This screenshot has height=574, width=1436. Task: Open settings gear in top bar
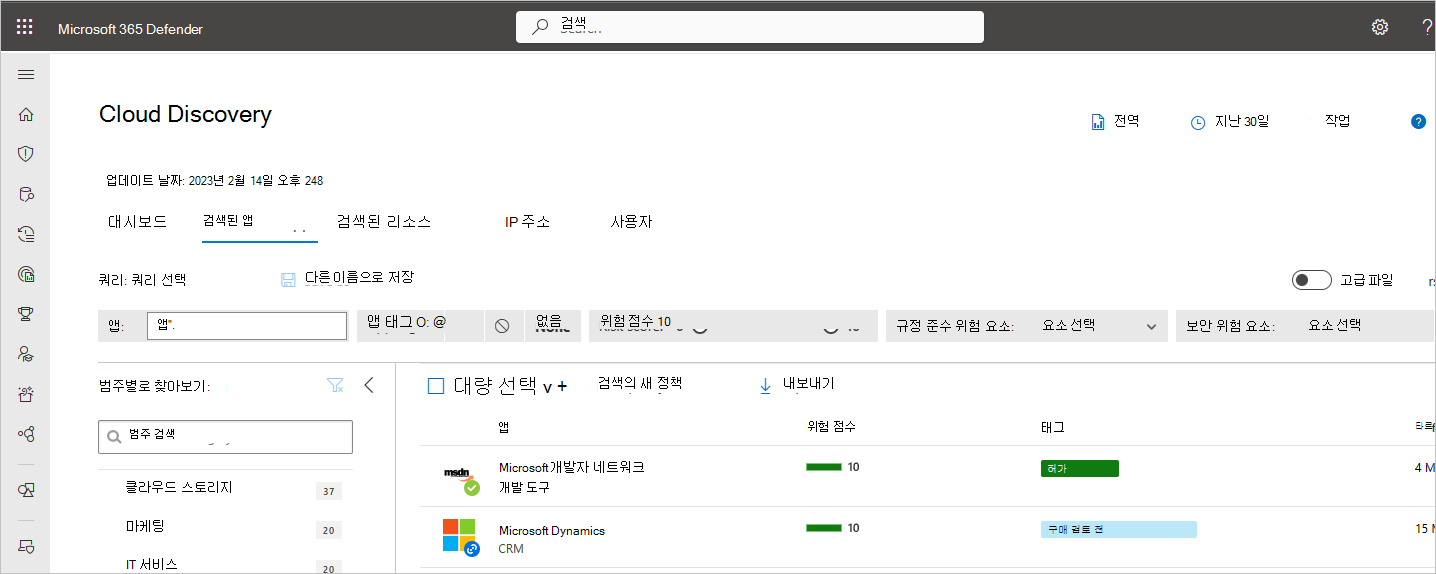[x=1380, y=28]
